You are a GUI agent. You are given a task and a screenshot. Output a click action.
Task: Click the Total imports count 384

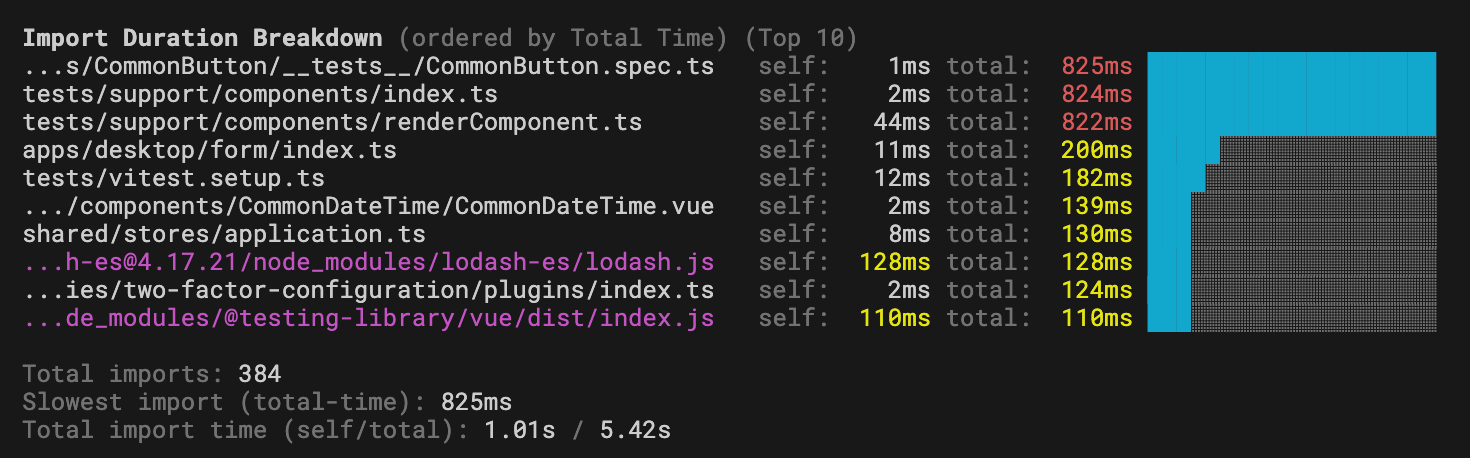tap(259, 375)
